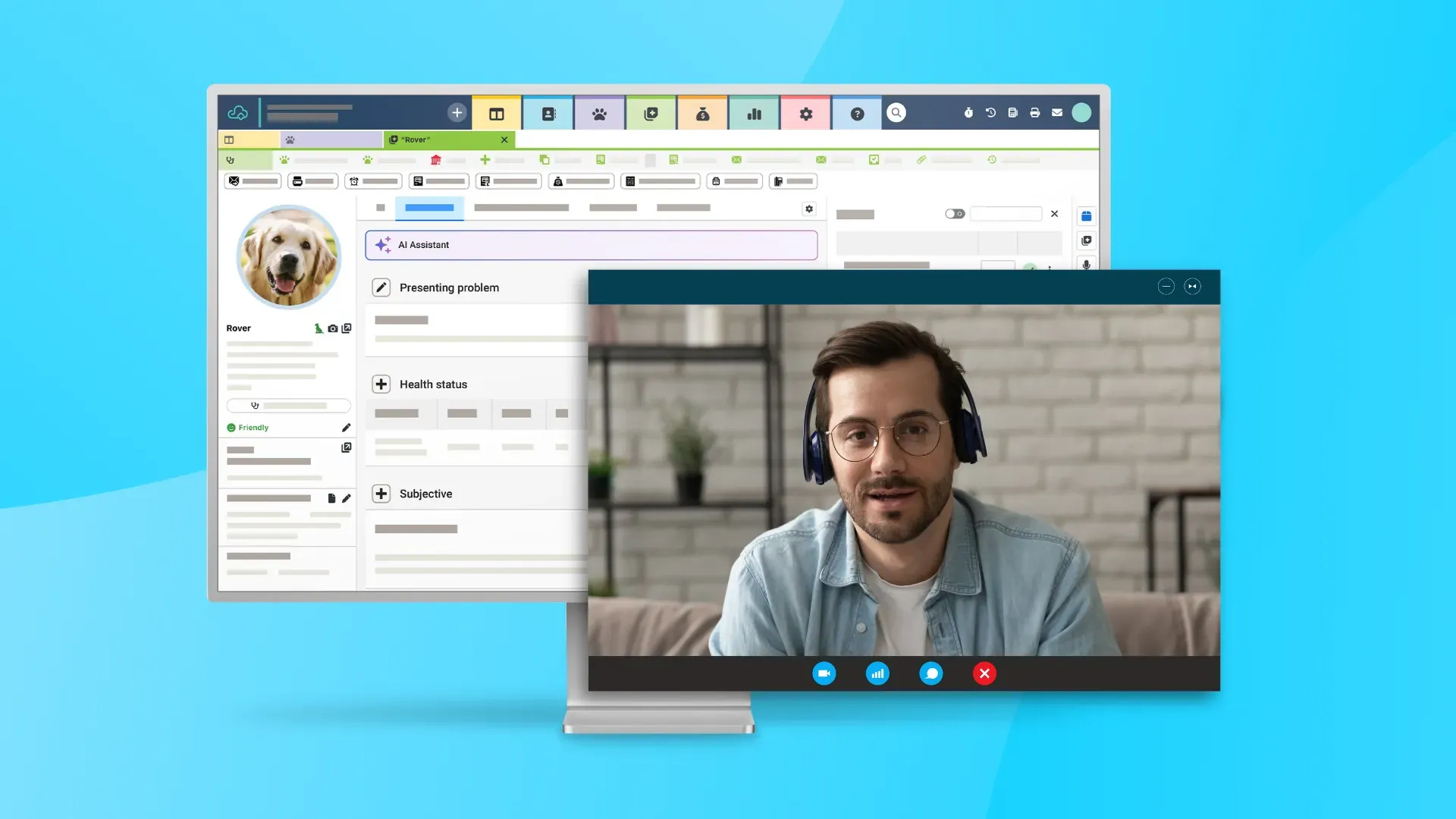Click the calculator icon in top bar
Image resolution: width=1456 pixels, height=819 pixels.
pos(1012,113)
